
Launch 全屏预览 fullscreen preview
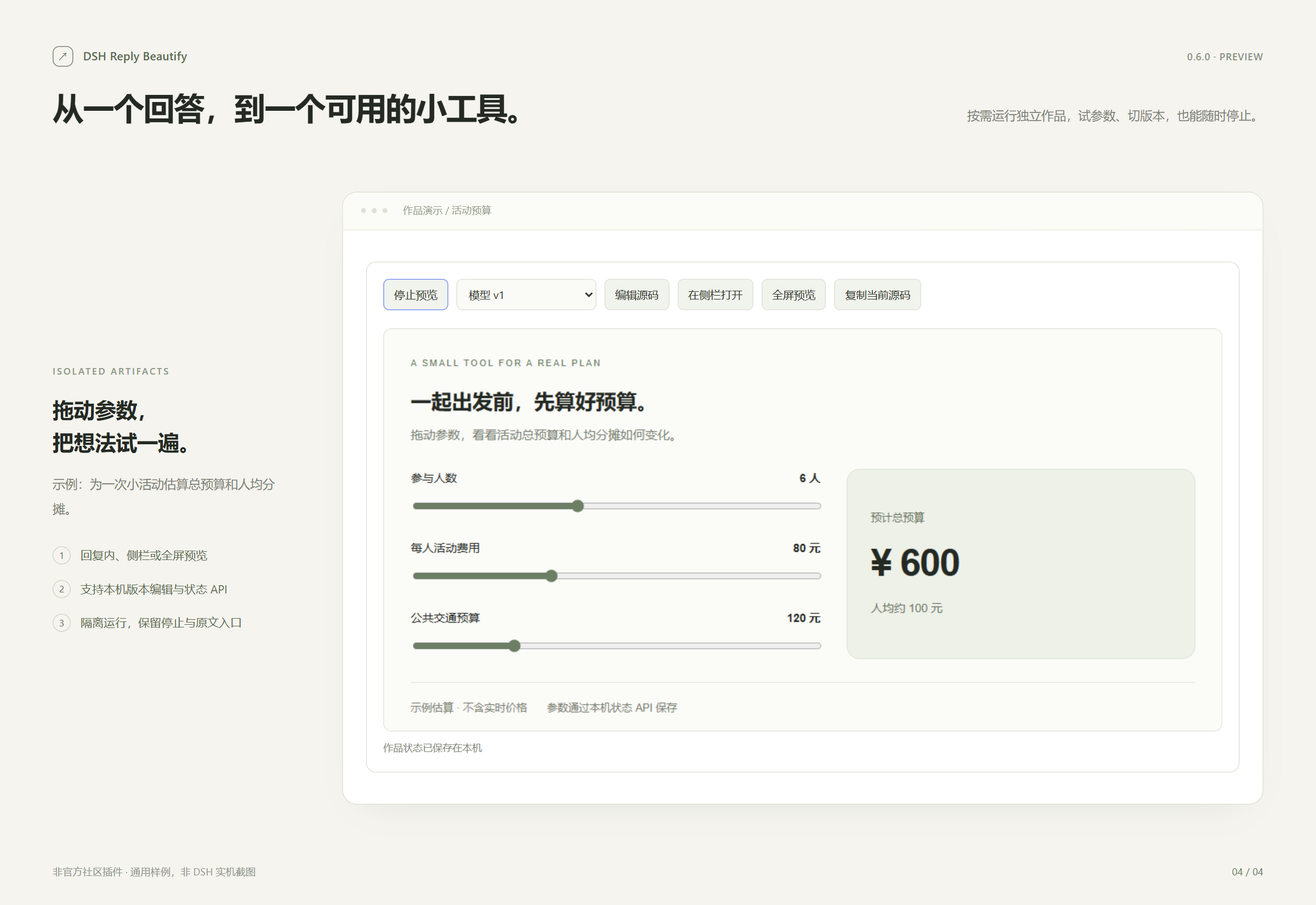point(793,295)
